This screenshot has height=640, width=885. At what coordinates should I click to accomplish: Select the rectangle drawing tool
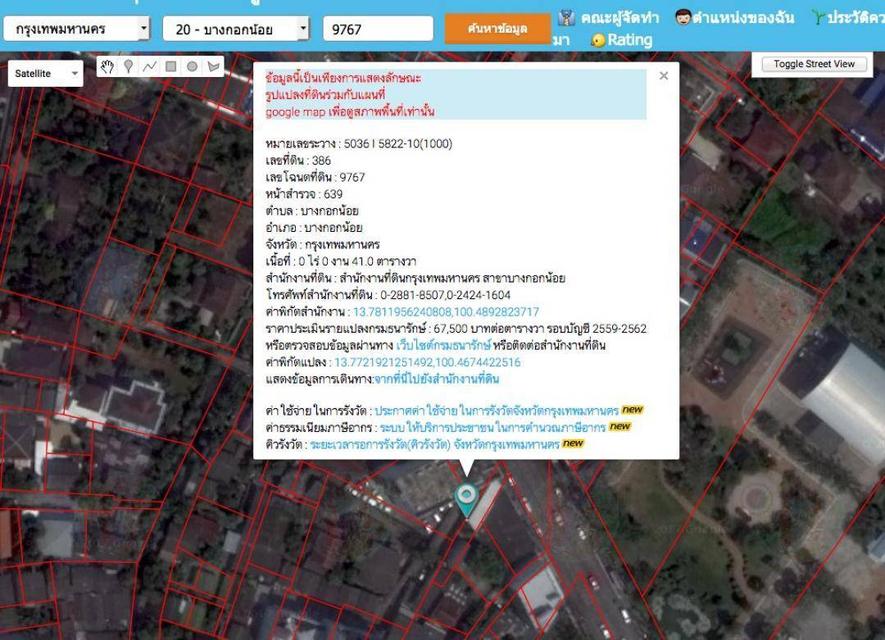171,67
